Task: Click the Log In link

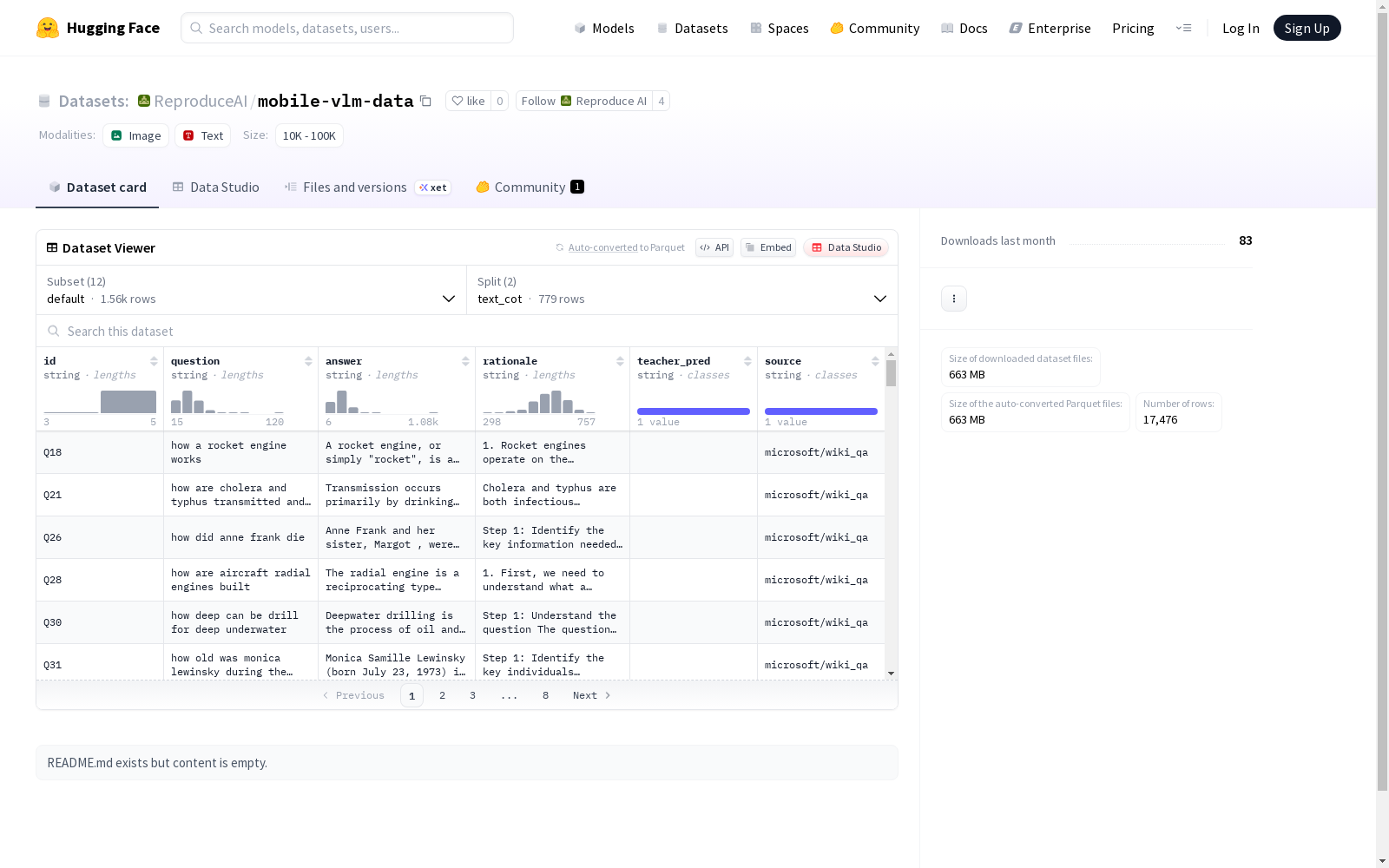Action: (1241, 28)
